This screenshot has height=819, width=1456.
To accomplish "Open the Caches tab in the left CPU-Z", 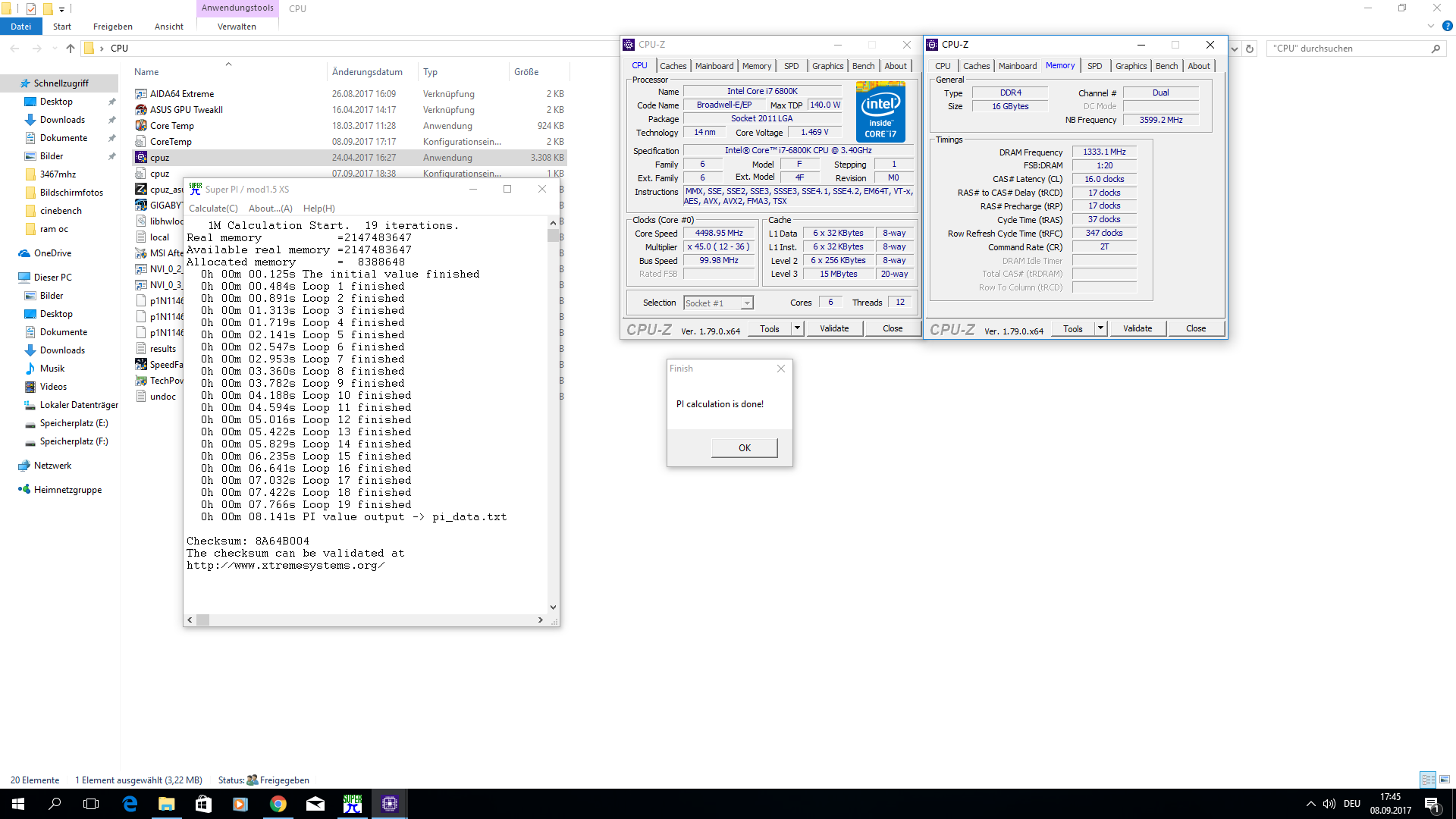I will [x=673, y=66].
